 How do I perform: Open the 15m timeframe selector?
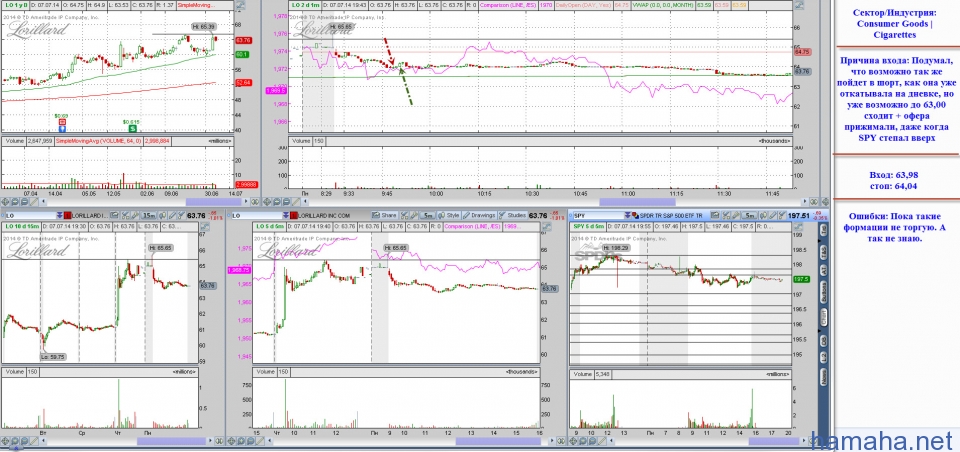pos(149,216)
